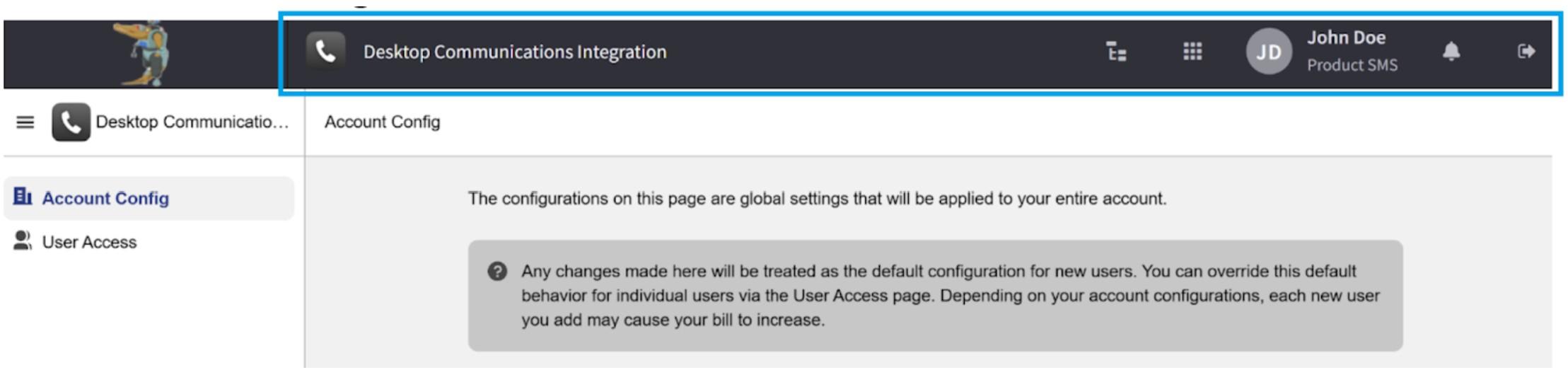
Task: Click the logout icon
Action: click(1526, 52)
